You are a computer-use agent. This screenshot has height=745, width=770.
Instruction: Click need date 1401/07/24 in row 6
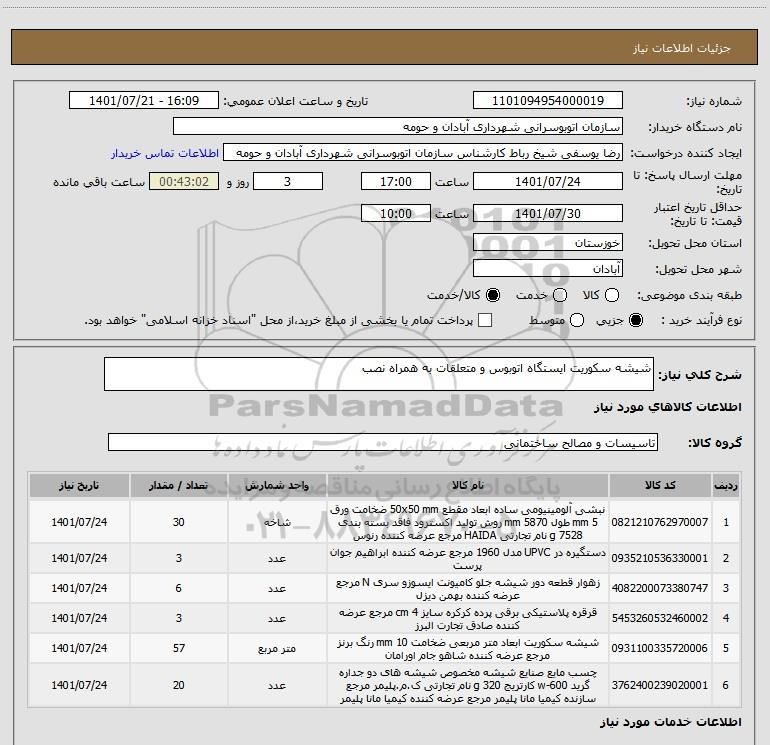[79, 685]
